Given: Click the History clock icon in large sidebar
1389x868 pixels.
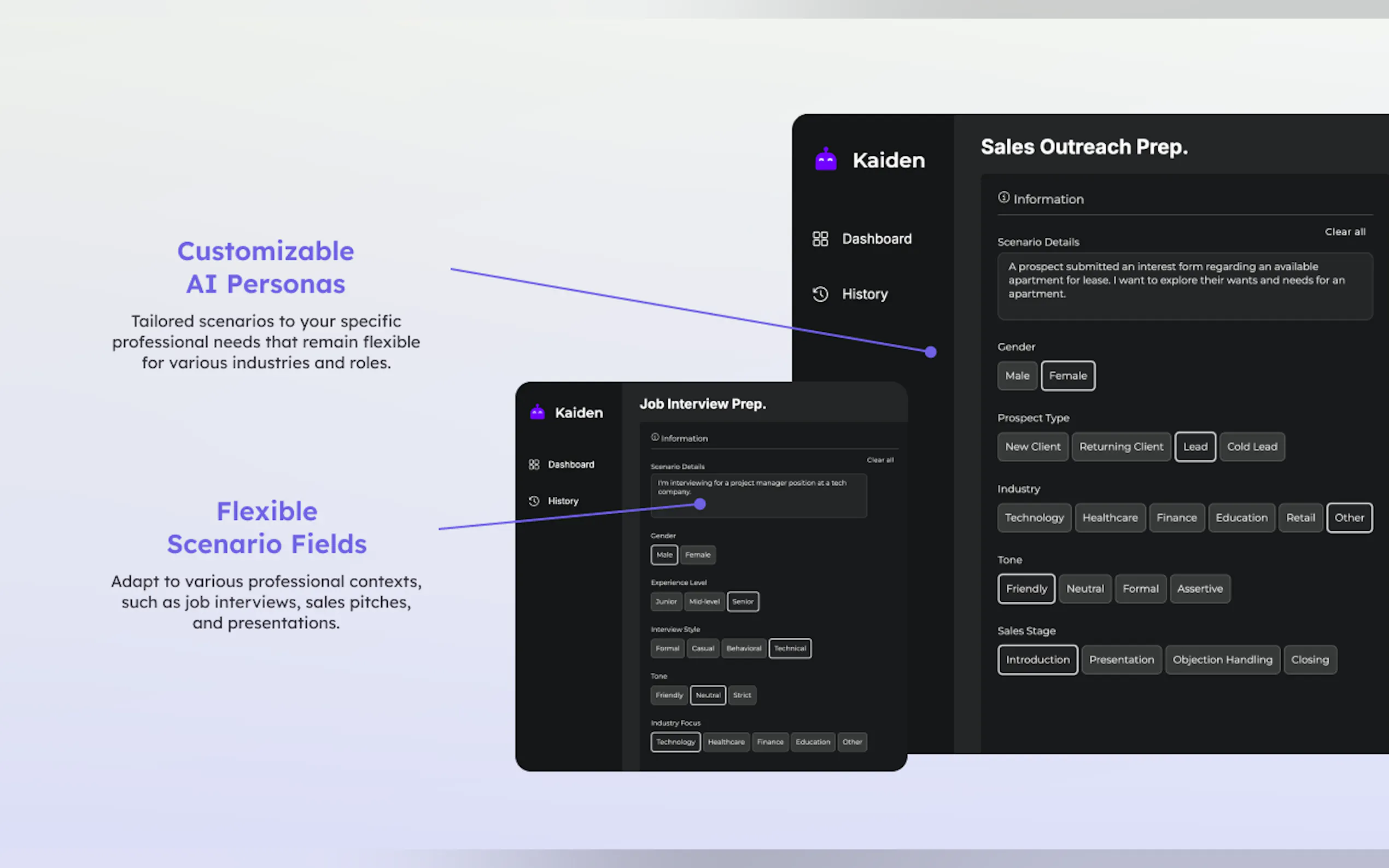Looking at the screenshot, I should click(x=820, y=294).
